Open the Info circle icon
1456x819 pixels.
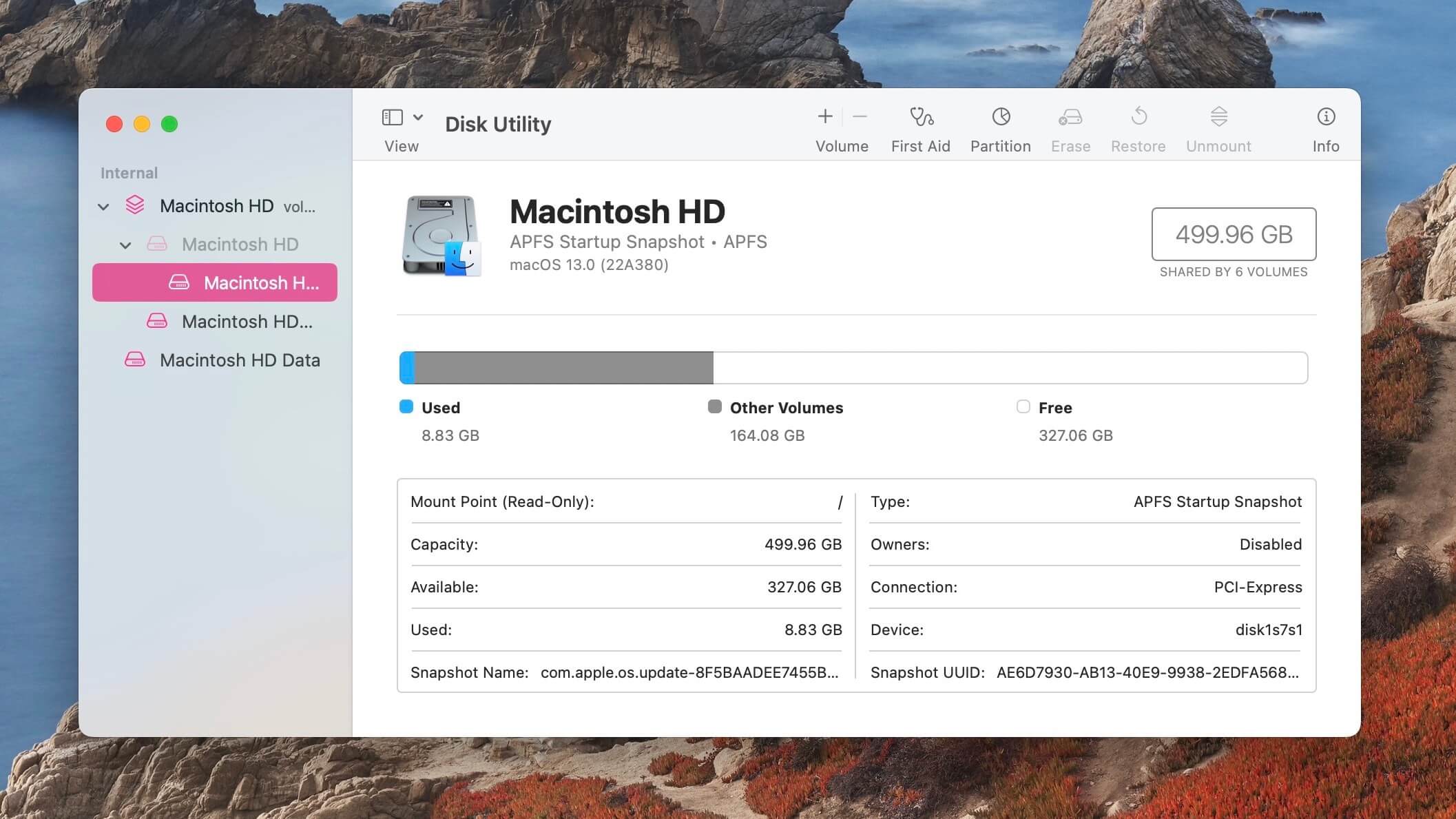coord(1326,116)
